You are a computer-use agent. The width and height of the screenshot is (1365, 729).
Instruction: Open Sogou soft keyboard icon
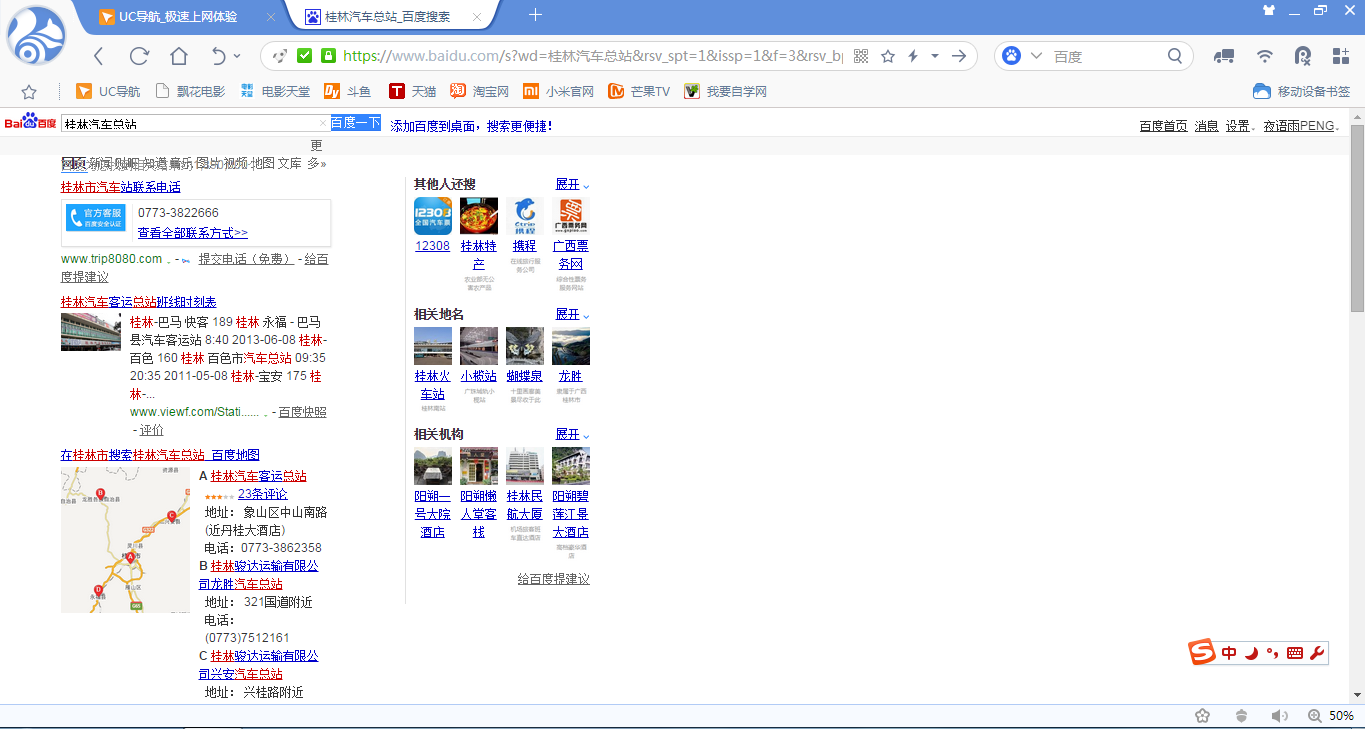[x=1295, y=653]
